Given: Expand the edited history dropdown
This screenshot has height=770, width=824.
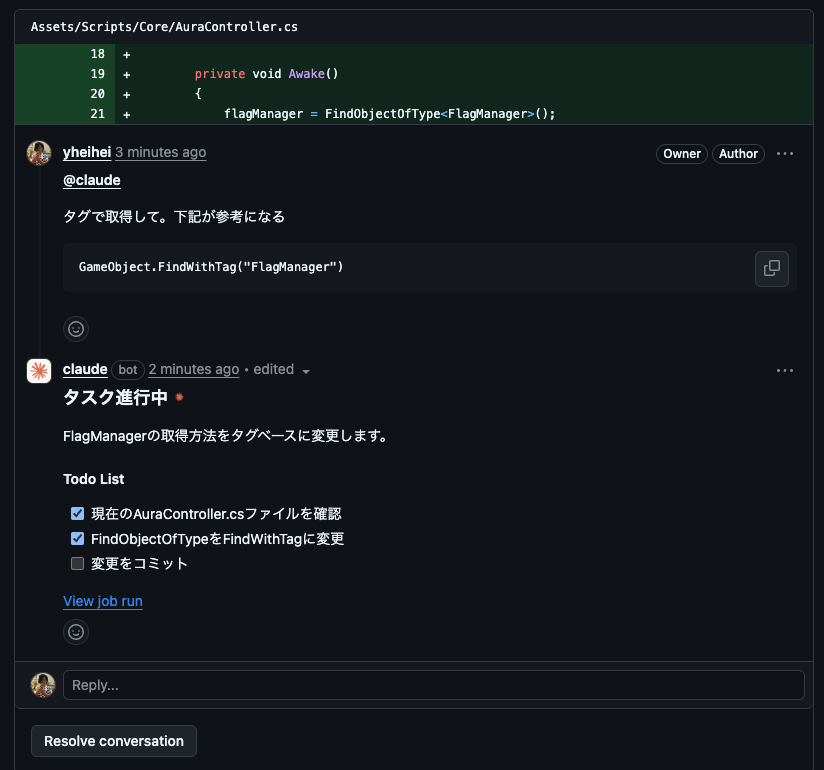Looking at the screenshot, I should point(306,370).
